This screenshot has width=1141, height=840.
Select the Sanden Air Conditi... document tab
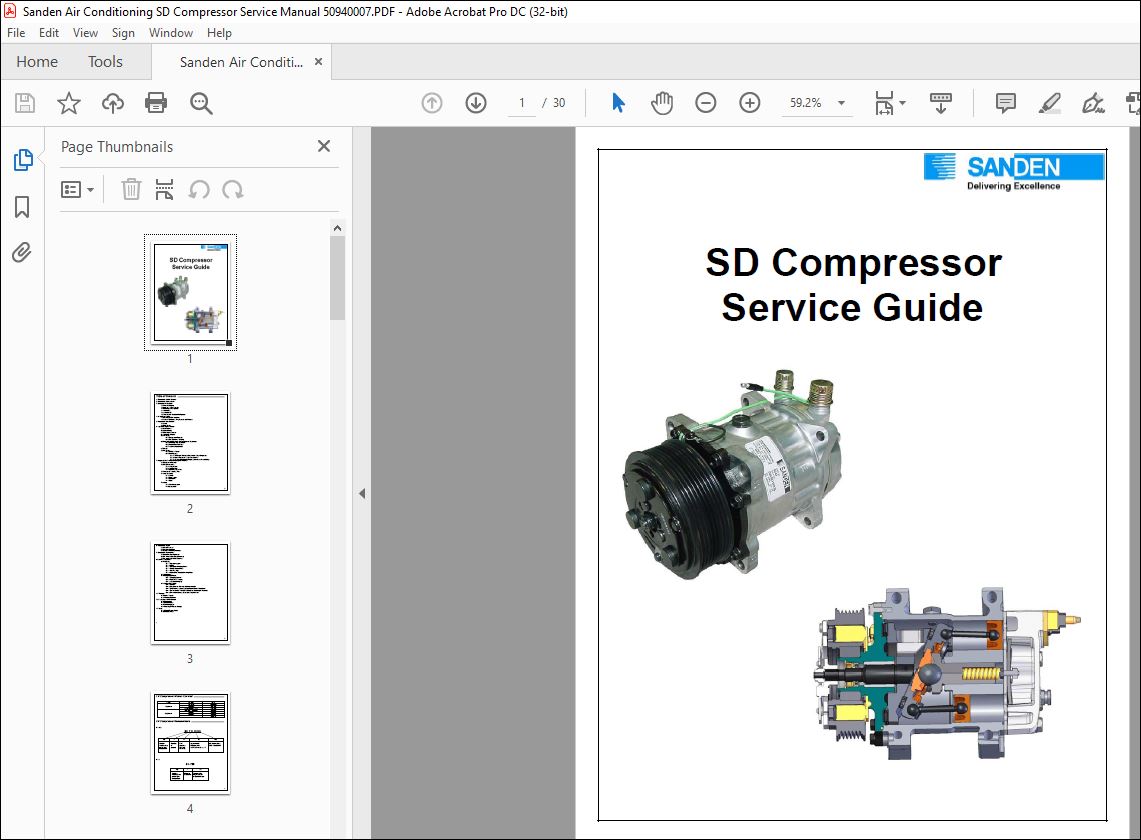(241, 63)
